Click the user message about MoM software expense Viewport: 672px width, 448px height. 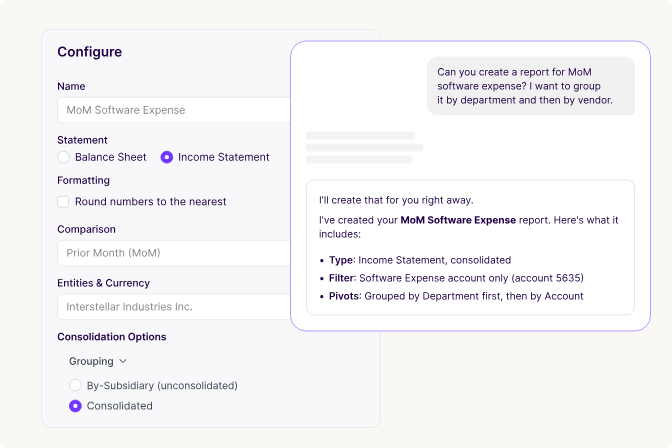tap(531, 86)
